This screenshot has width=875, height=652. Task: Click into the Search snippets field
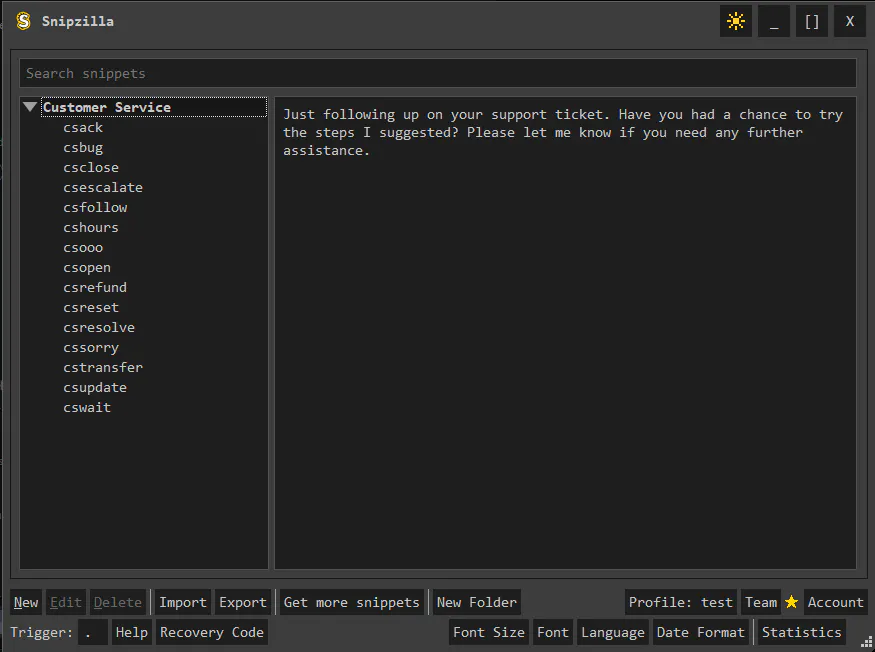pos(438,73)
